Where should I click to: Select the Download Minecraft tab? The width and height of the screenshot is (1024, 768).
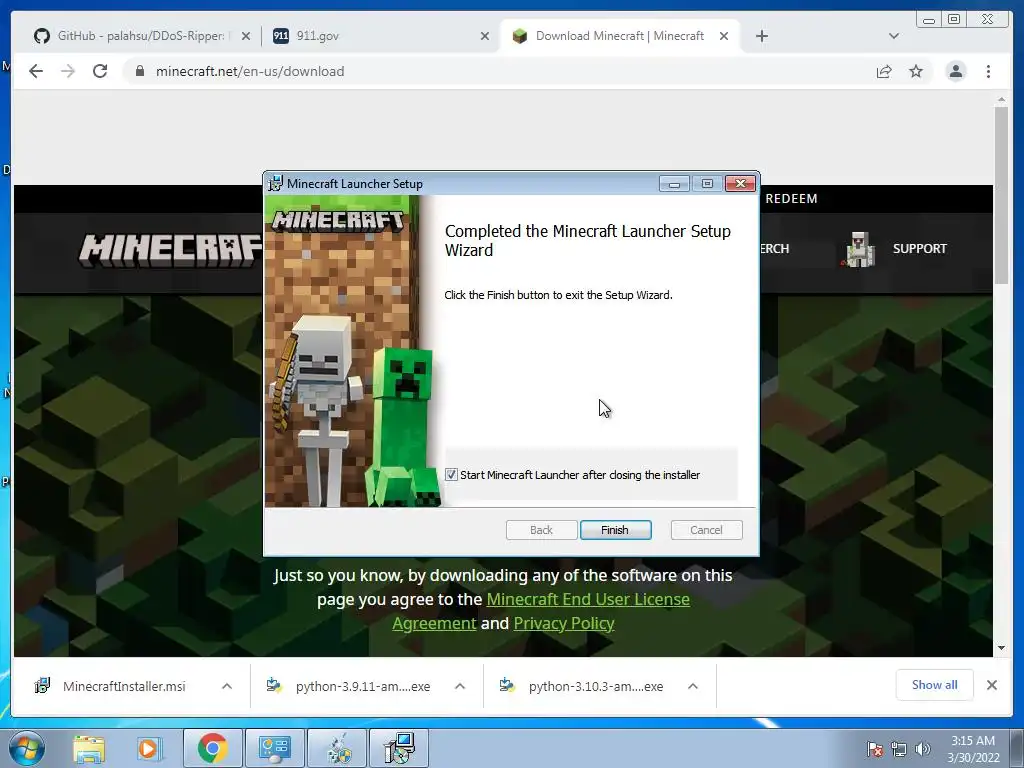click(x=620, y=36)
